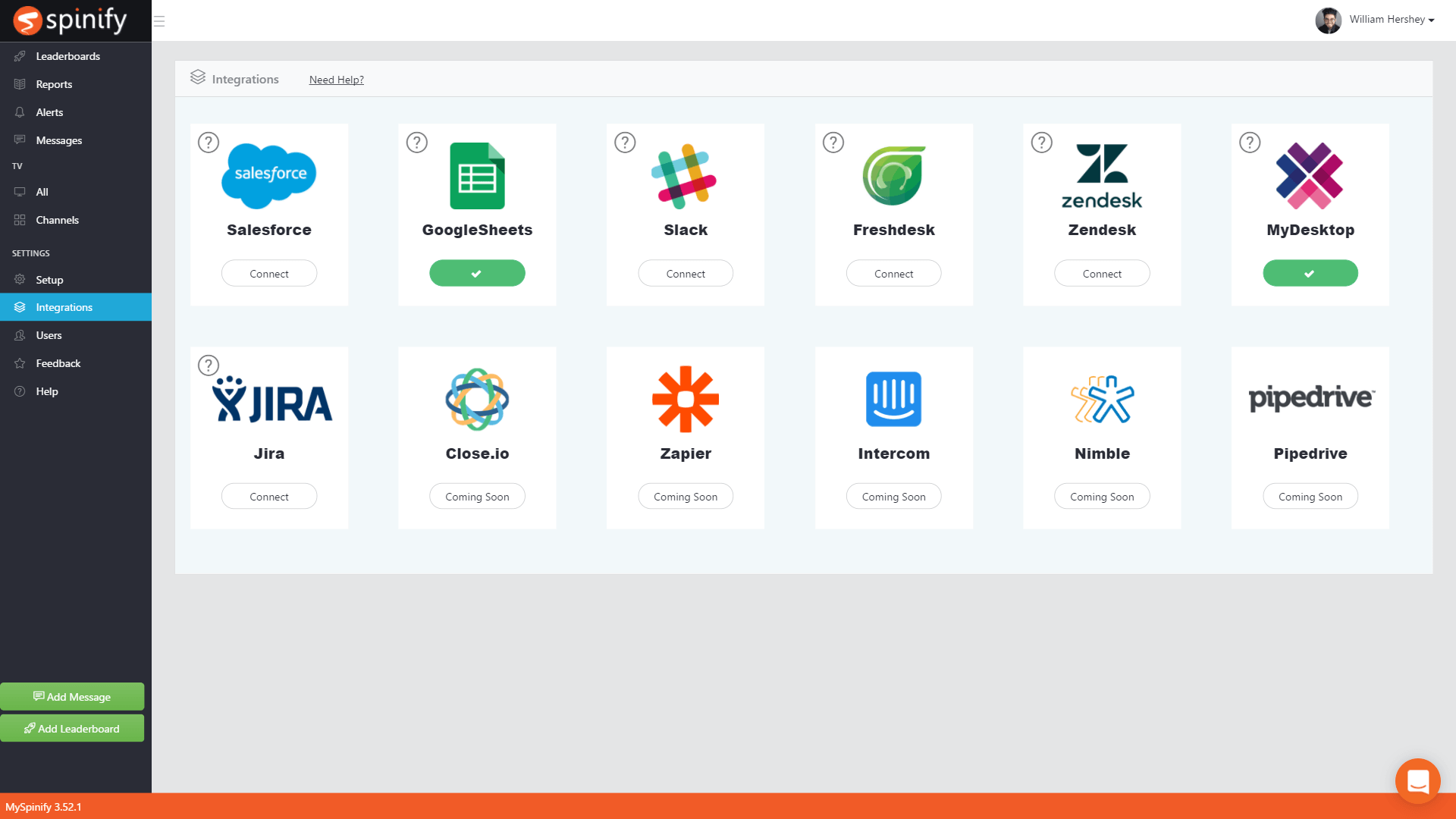Click the Nimble card title
The width and height of the screenshot is (1456, 819).
pos(1102,453)
